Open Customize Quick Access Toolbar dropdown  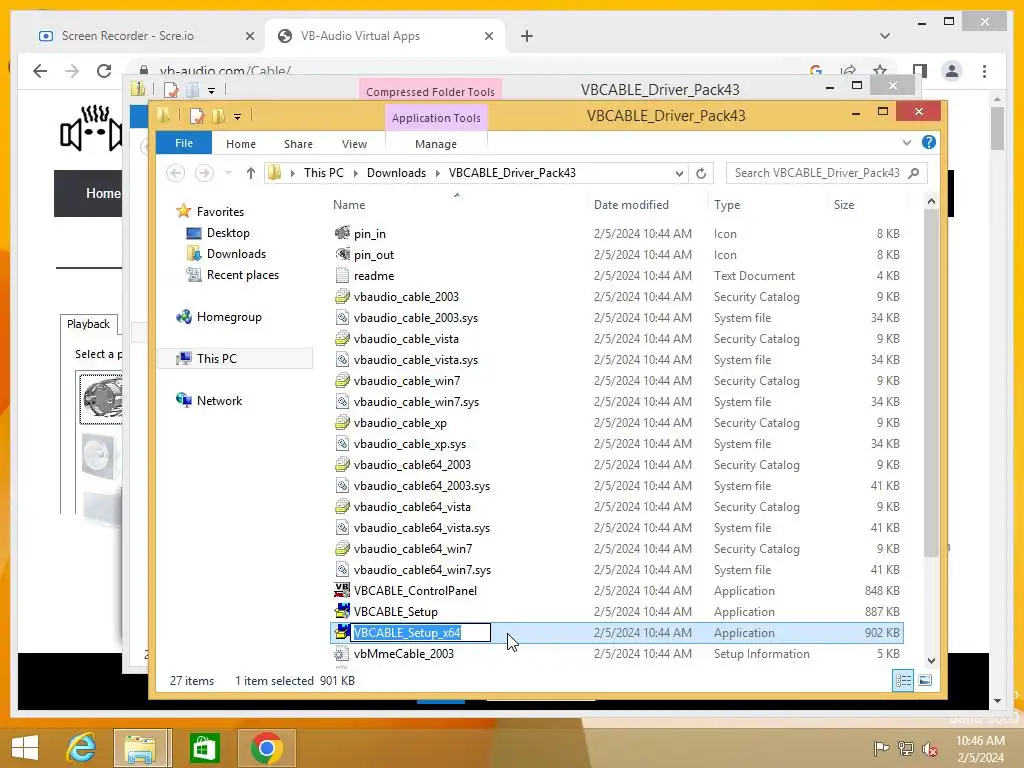(x=237, y=117)
